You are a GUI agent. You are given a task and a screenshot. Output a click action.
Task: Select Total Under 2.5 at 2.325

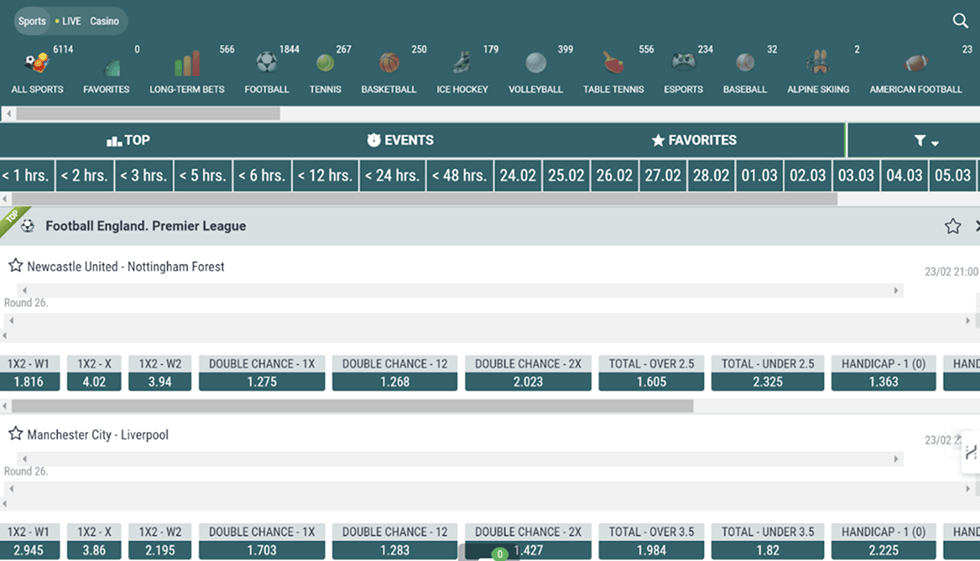[768, 373]
